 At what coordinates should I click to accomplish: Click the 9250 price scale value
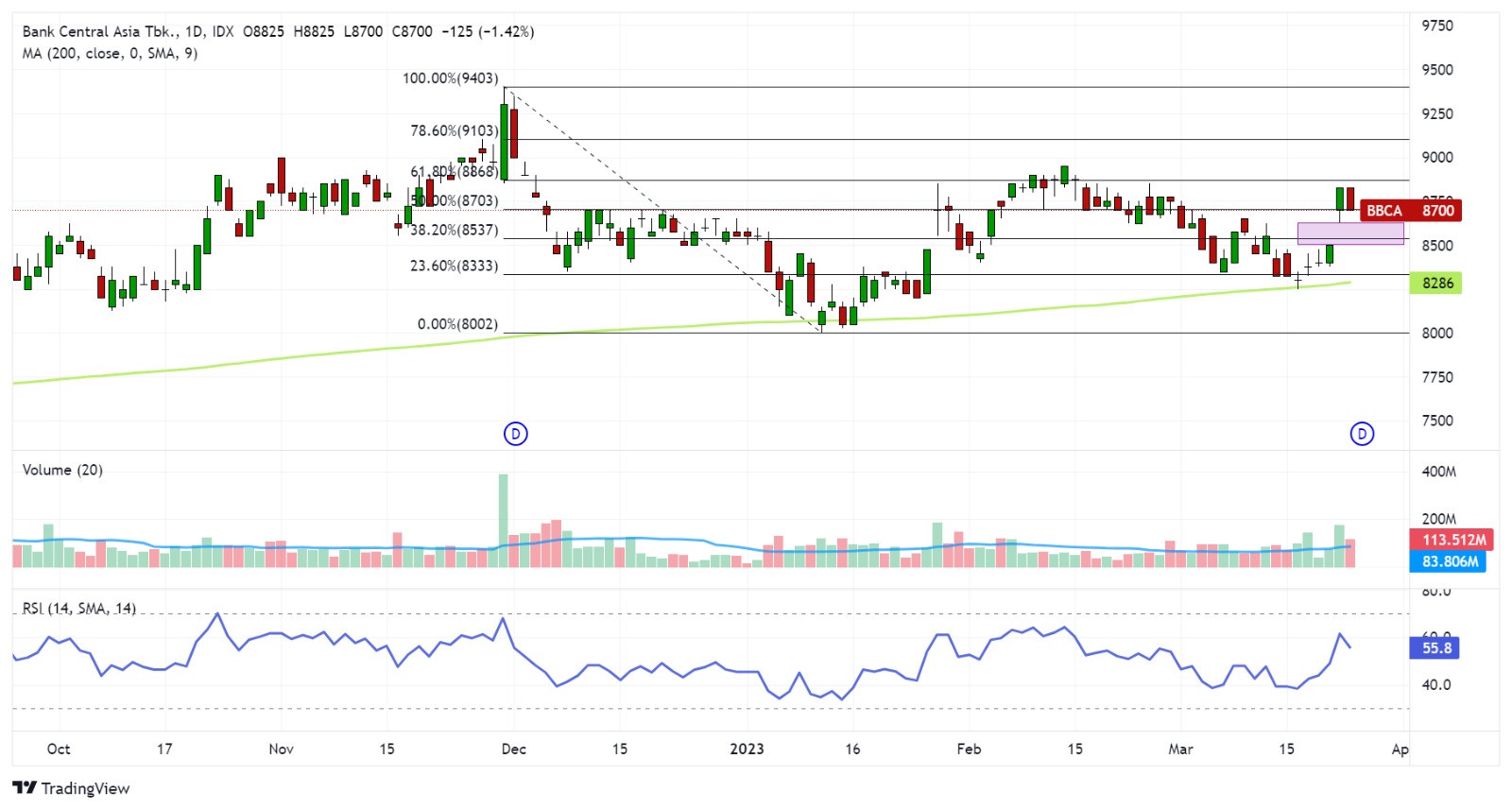point(1437,113)
